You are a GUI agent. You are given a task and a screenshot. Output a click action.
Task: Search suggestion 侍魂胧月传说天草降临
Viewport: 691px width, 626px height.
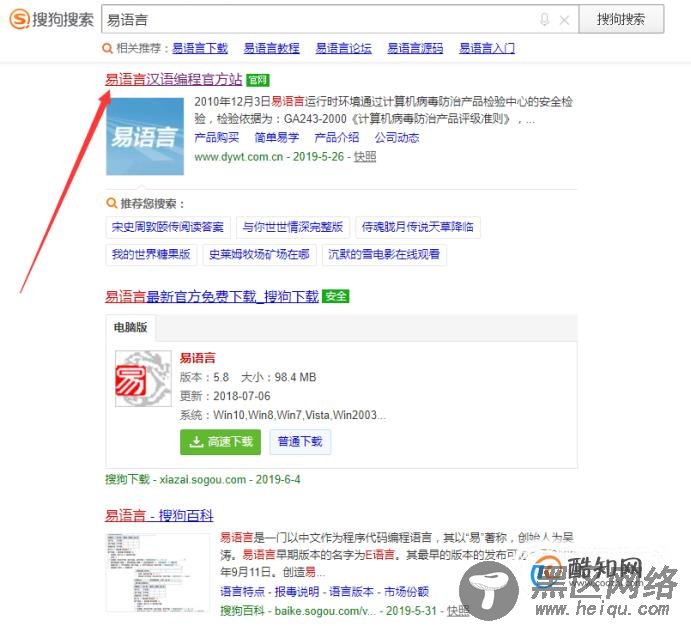coord(418,227)
